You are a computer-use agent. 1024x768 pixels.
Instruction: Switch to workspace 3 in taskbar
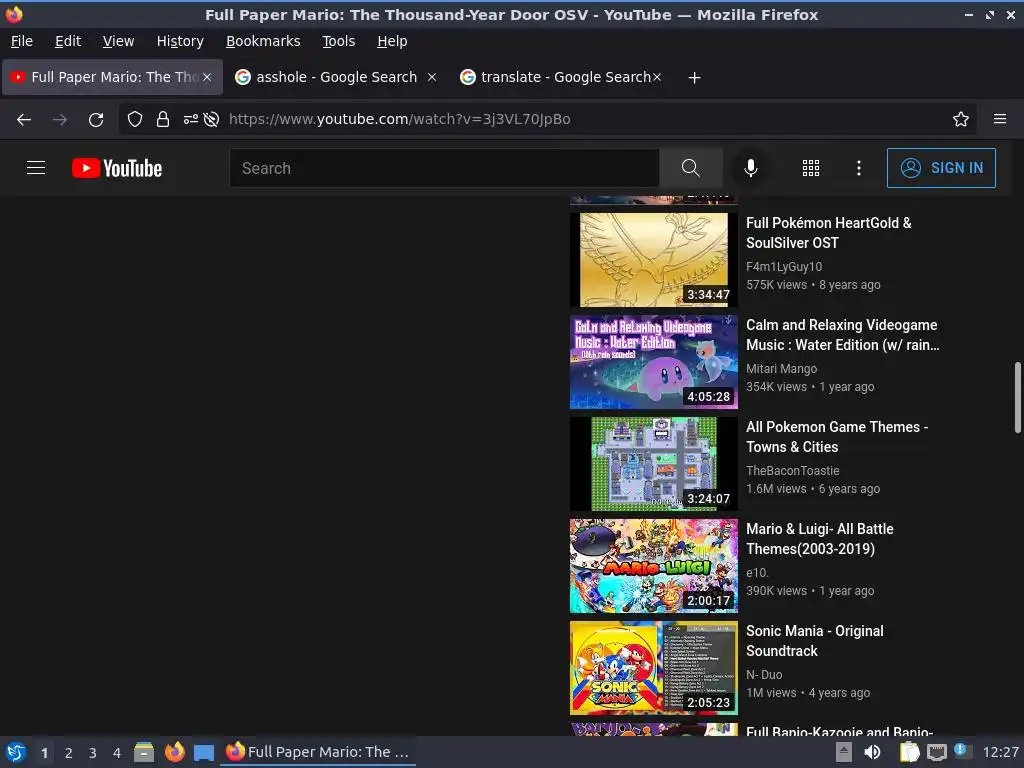click(93, 753)
